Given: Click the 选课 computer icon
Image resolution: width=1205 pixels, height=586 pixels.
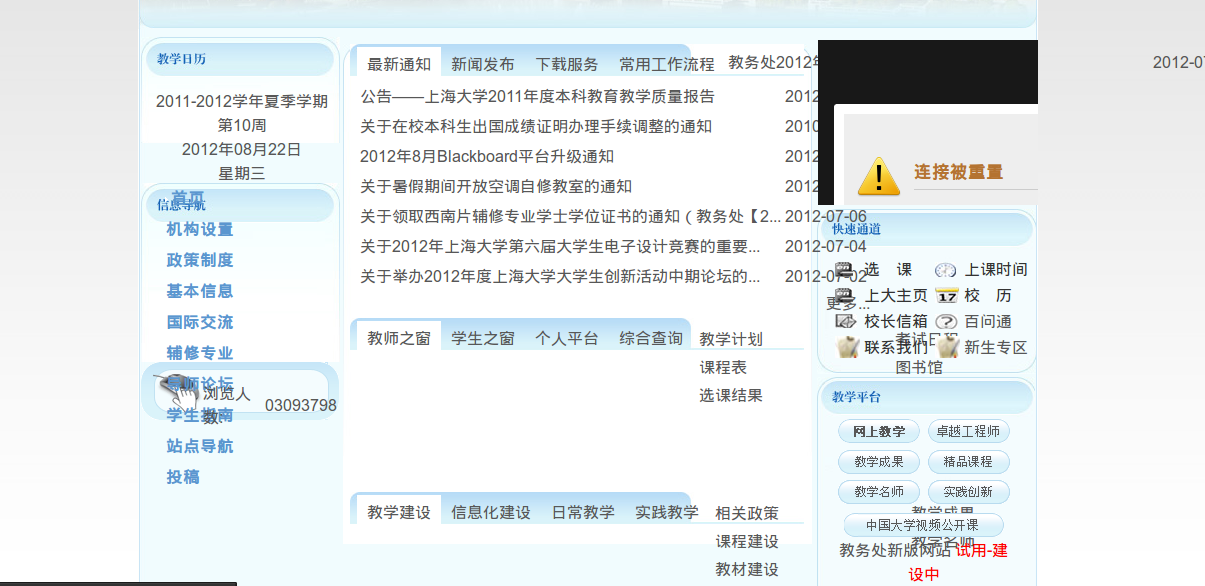Looking at the screenshot, I should (845, 270).
